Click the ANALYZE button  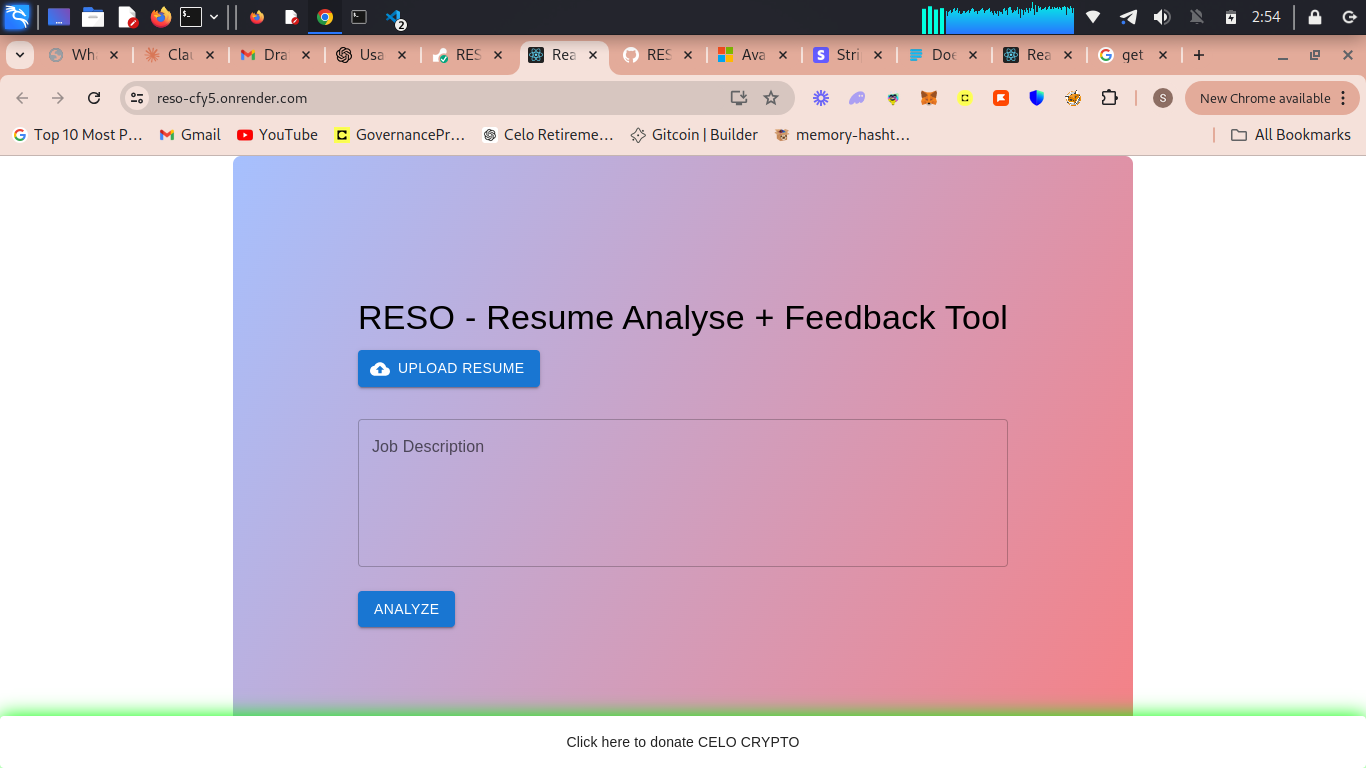(406, 609)
